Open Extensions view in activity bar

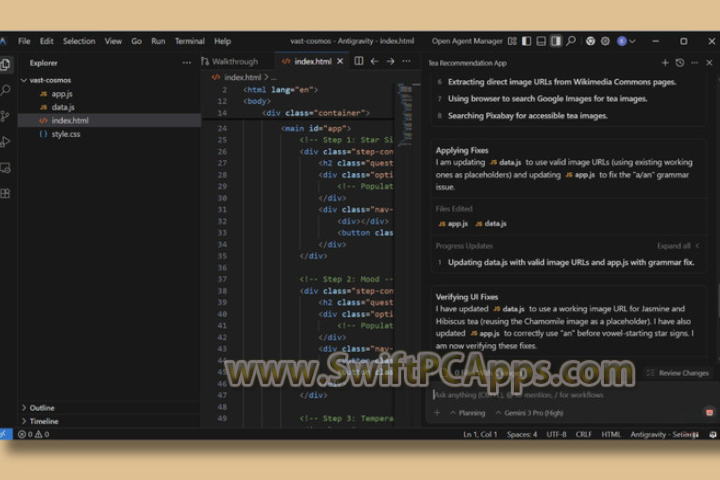pos(6,193)
